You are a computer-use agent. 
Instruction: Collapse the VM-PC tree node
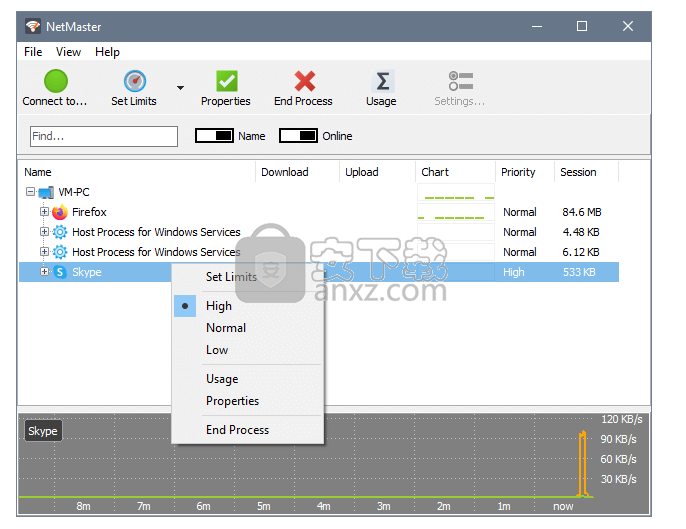(30, 192)
